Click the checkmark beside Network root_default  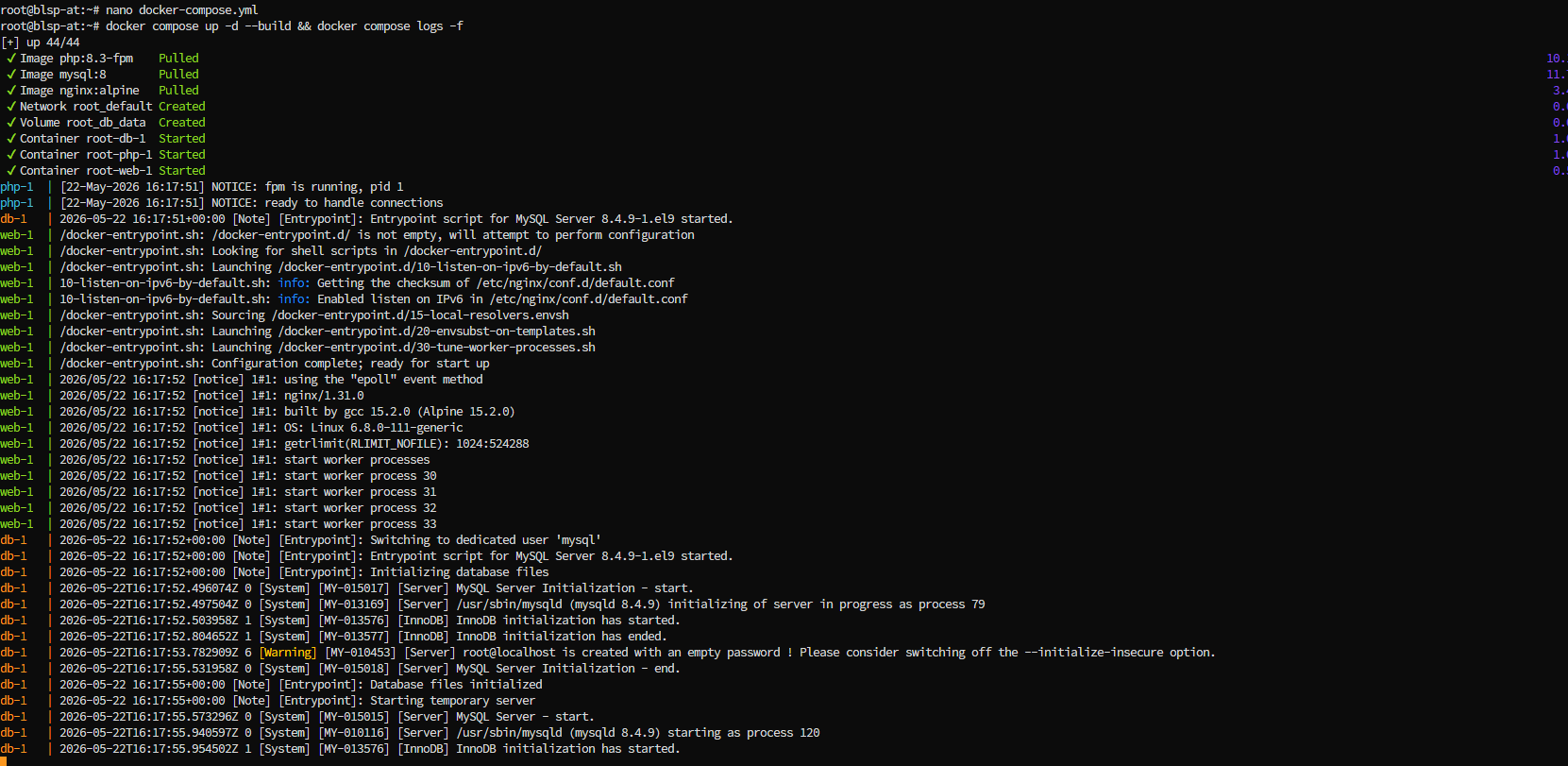pos(11,107)
